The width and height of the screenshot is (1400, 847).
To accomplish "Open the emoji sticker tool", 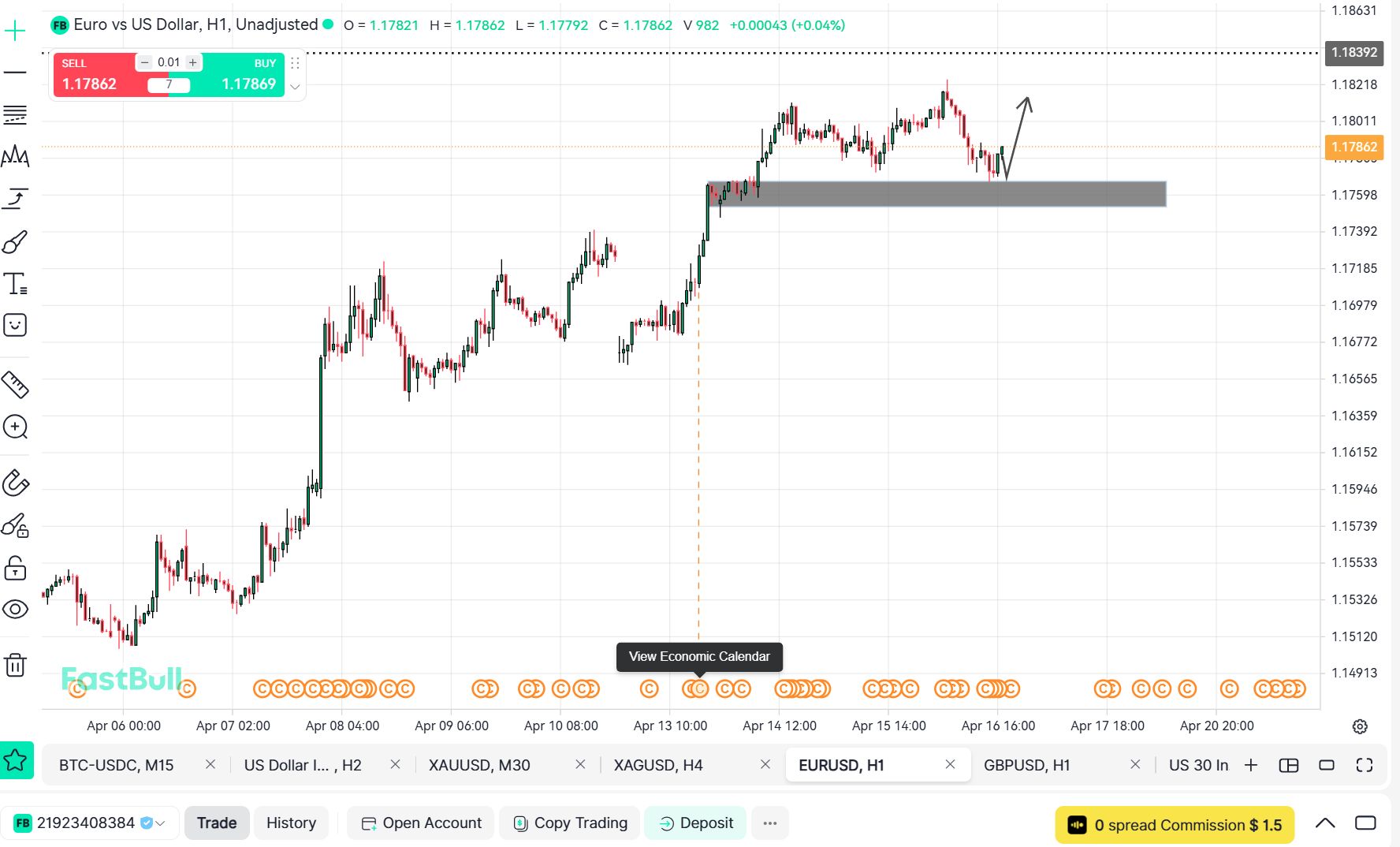I will tap(15, 325).
